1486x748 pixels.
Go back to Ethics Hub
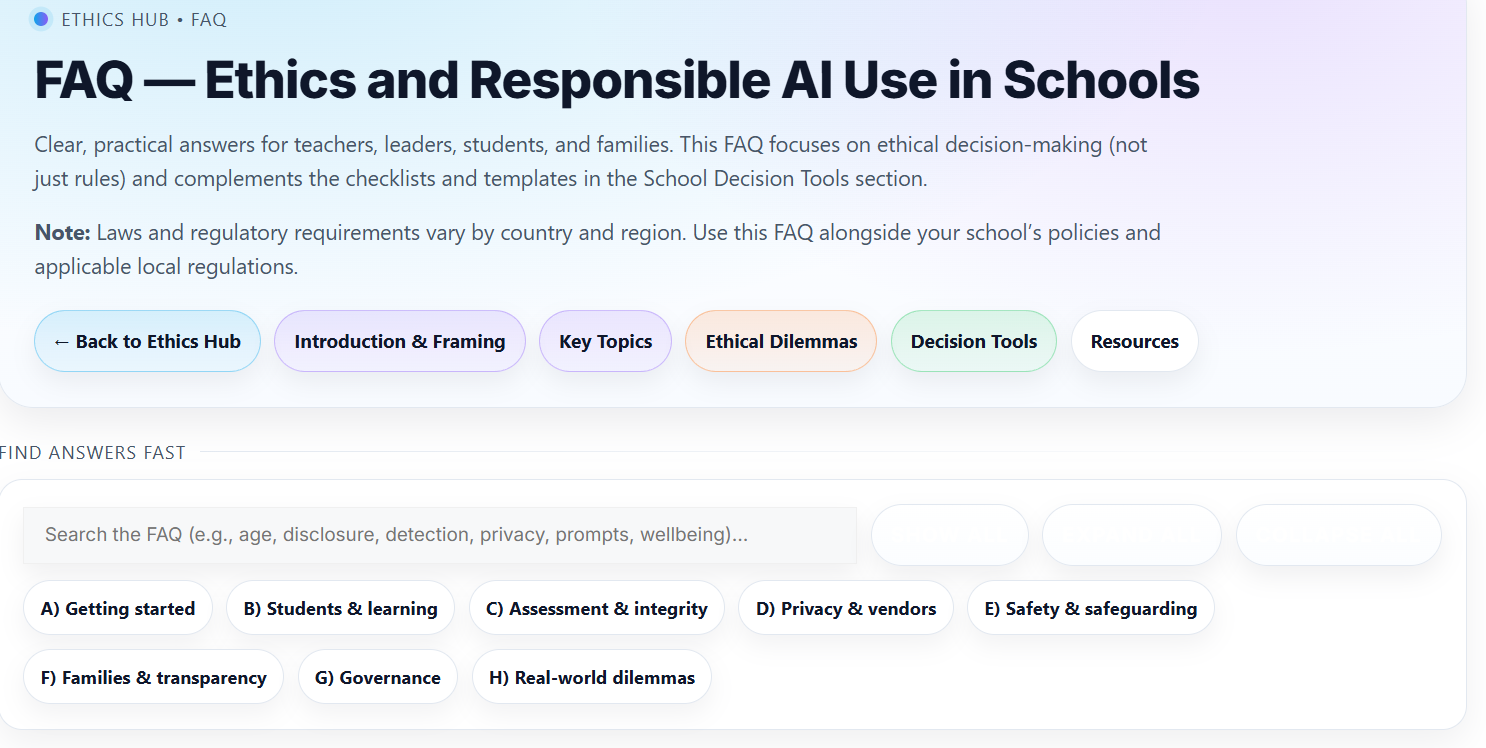pyautogui.click(x=147, y=341)
